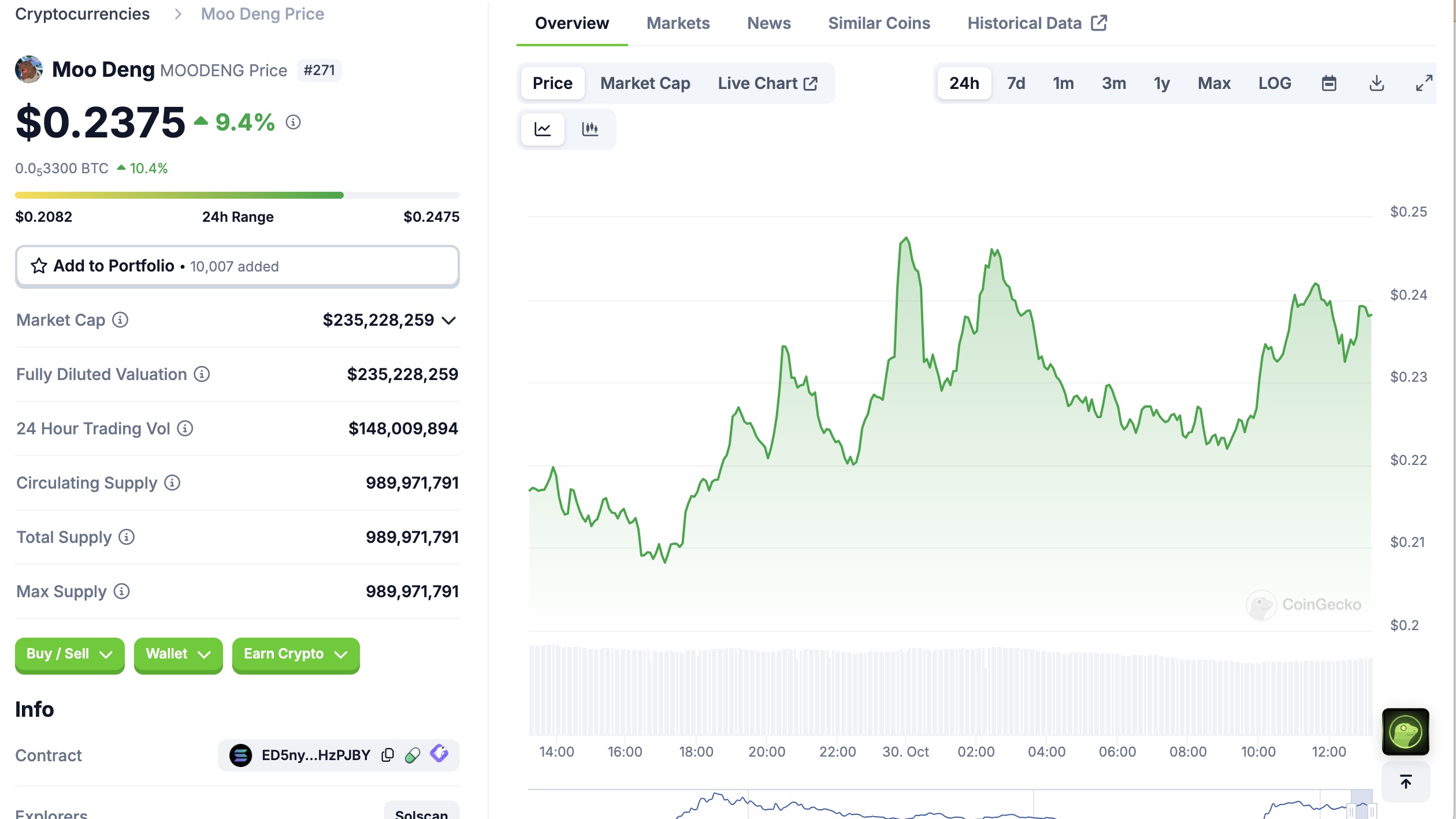Click the #271 rank badge
Image resolution: width=1456 pixels, height=819 pixels.
tap(319, 70)
